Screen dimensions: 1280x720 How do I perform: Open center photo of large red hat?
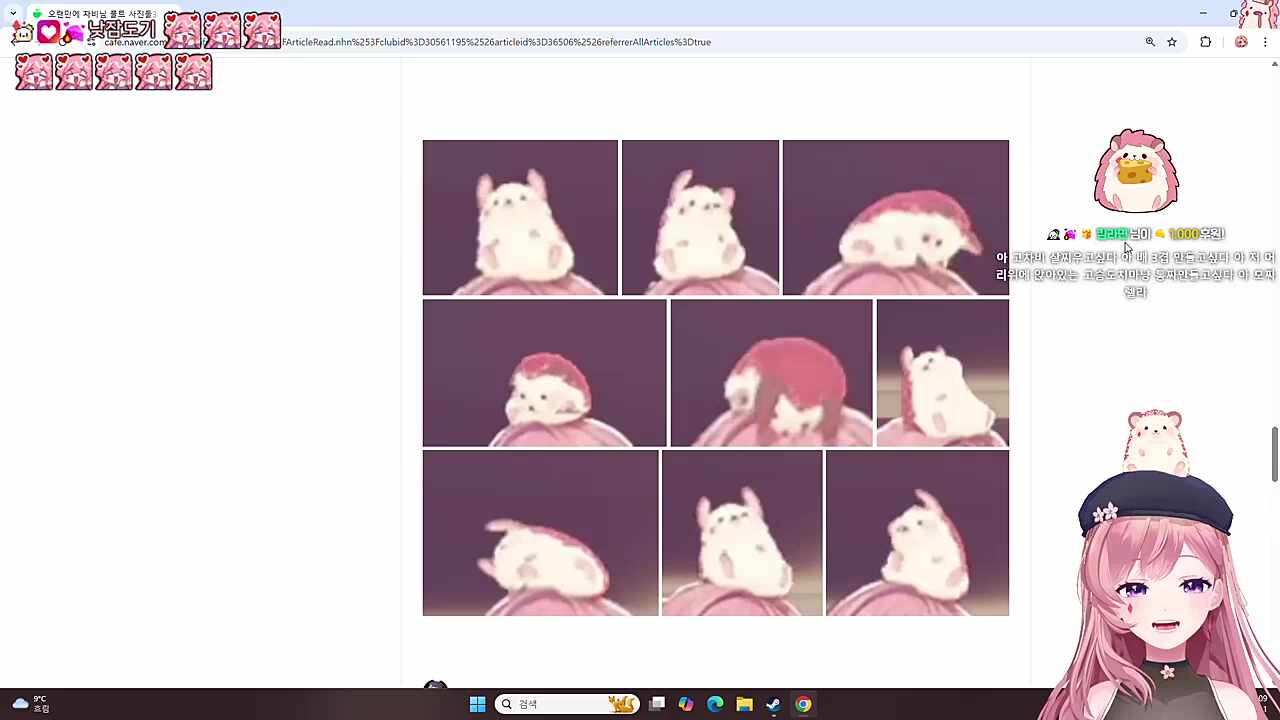pos(771,373)
